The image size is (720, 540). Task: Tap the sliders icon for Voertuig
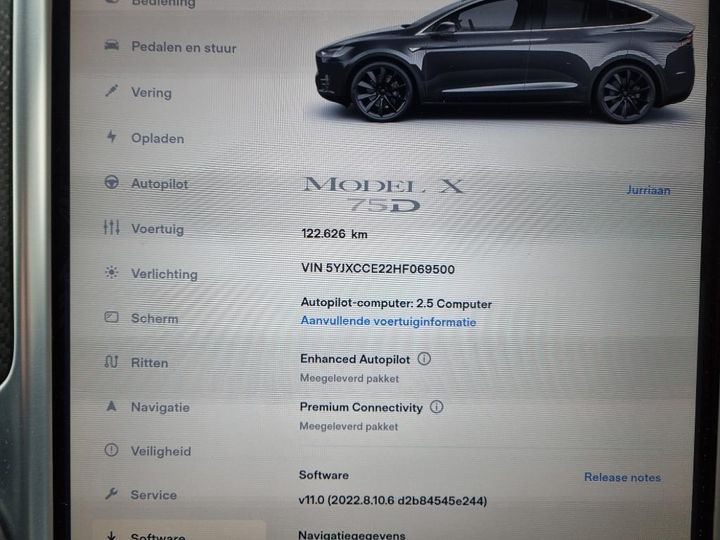coord(112,227)
